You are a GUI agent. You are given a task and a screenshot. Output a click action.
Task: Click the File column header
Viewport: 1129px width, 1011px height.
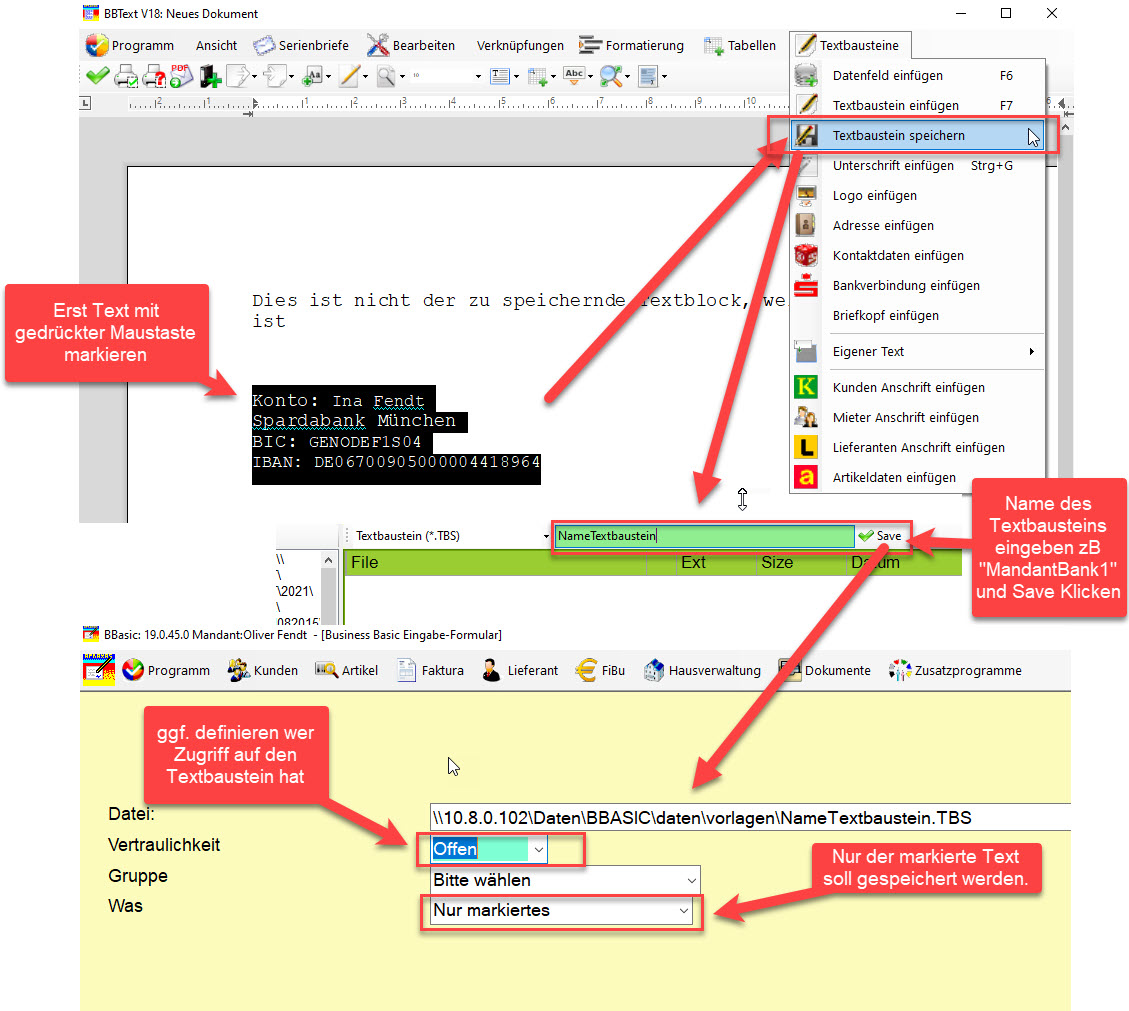(495, 562)
